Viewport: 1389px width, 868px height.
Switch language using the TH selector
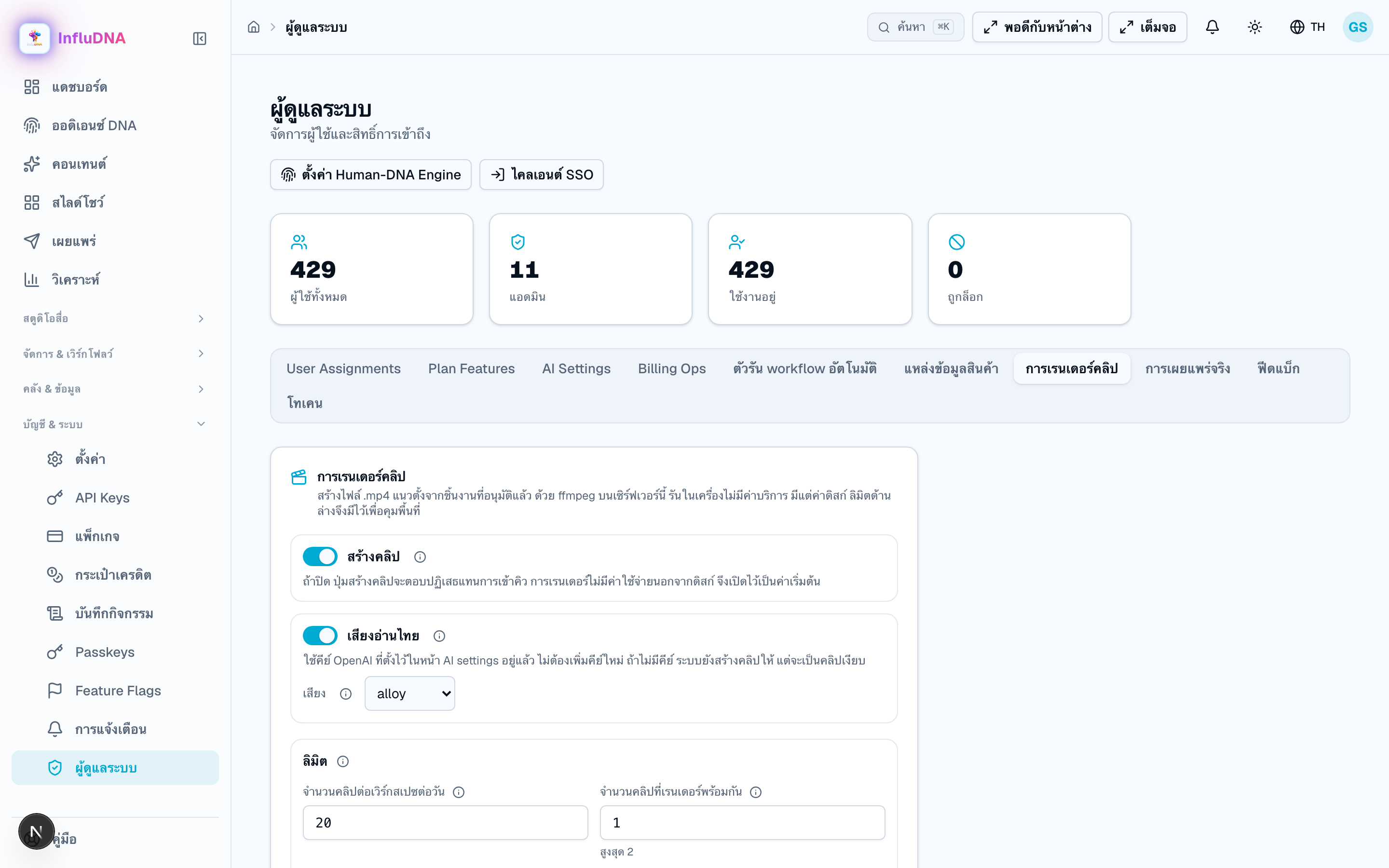(x=1307, y=27)
